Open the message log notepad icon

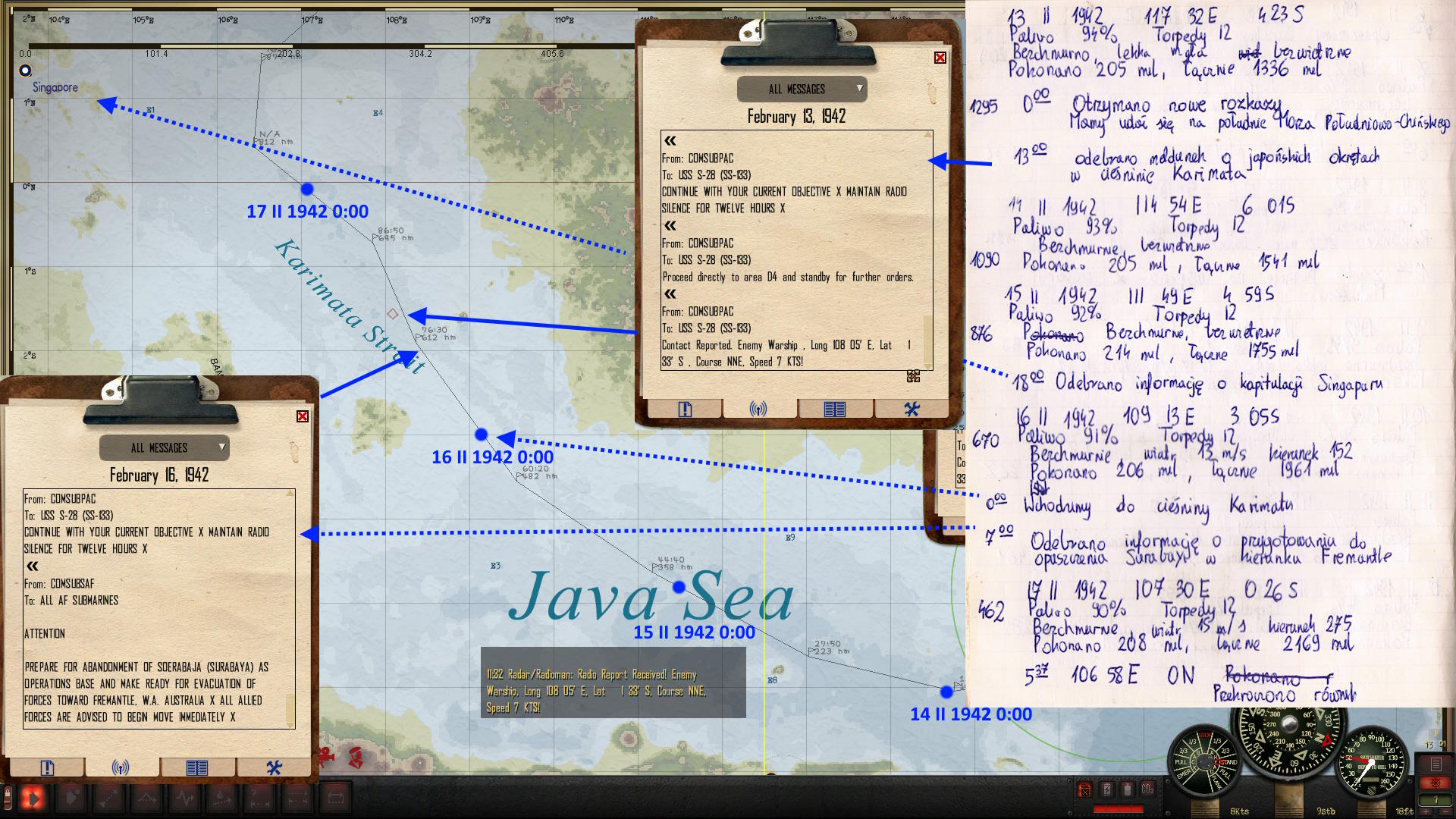(1436, 764)
